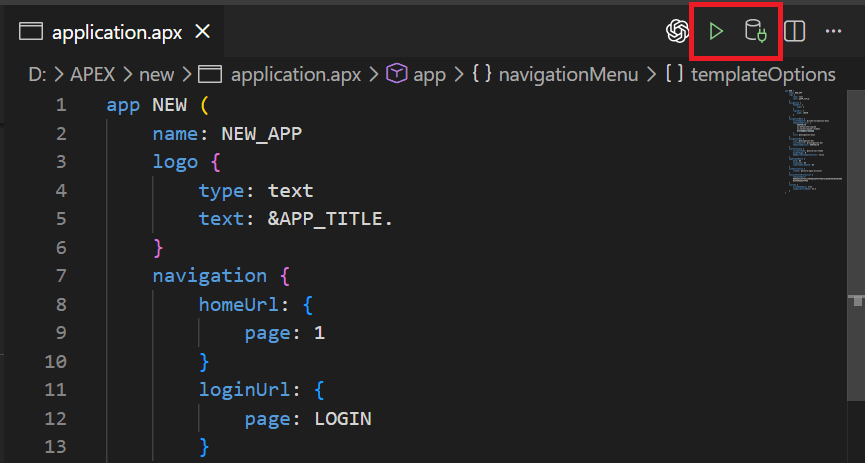Screen dimensions: 865x463
Task: Click the 'page: LOGIN' line
Action: pyautogui.click(x=308, y=418)
